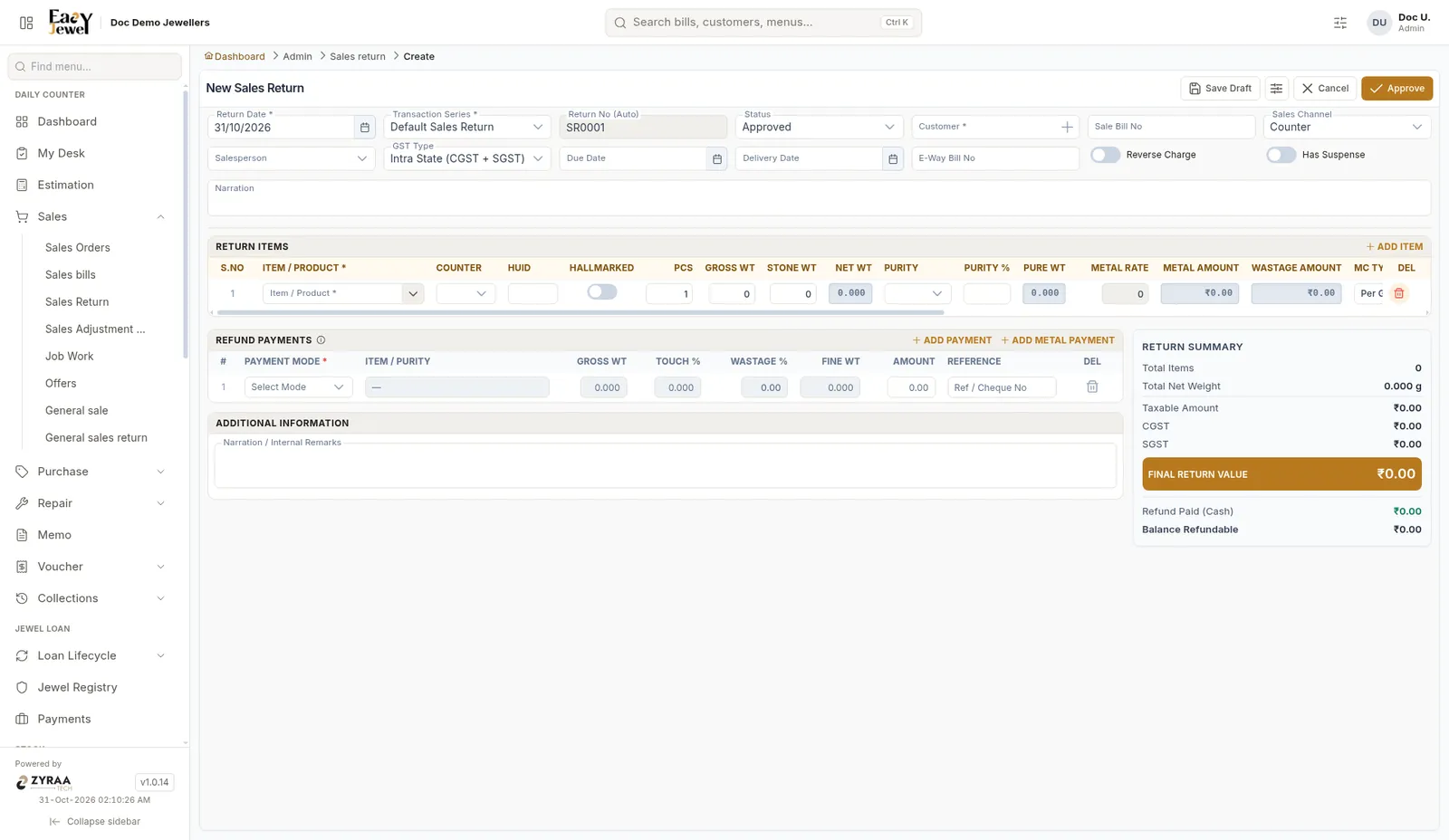Expand the Purchase sidebar menu
The width and height of the screenshot is (1449, 840).
tap(91, 472)
